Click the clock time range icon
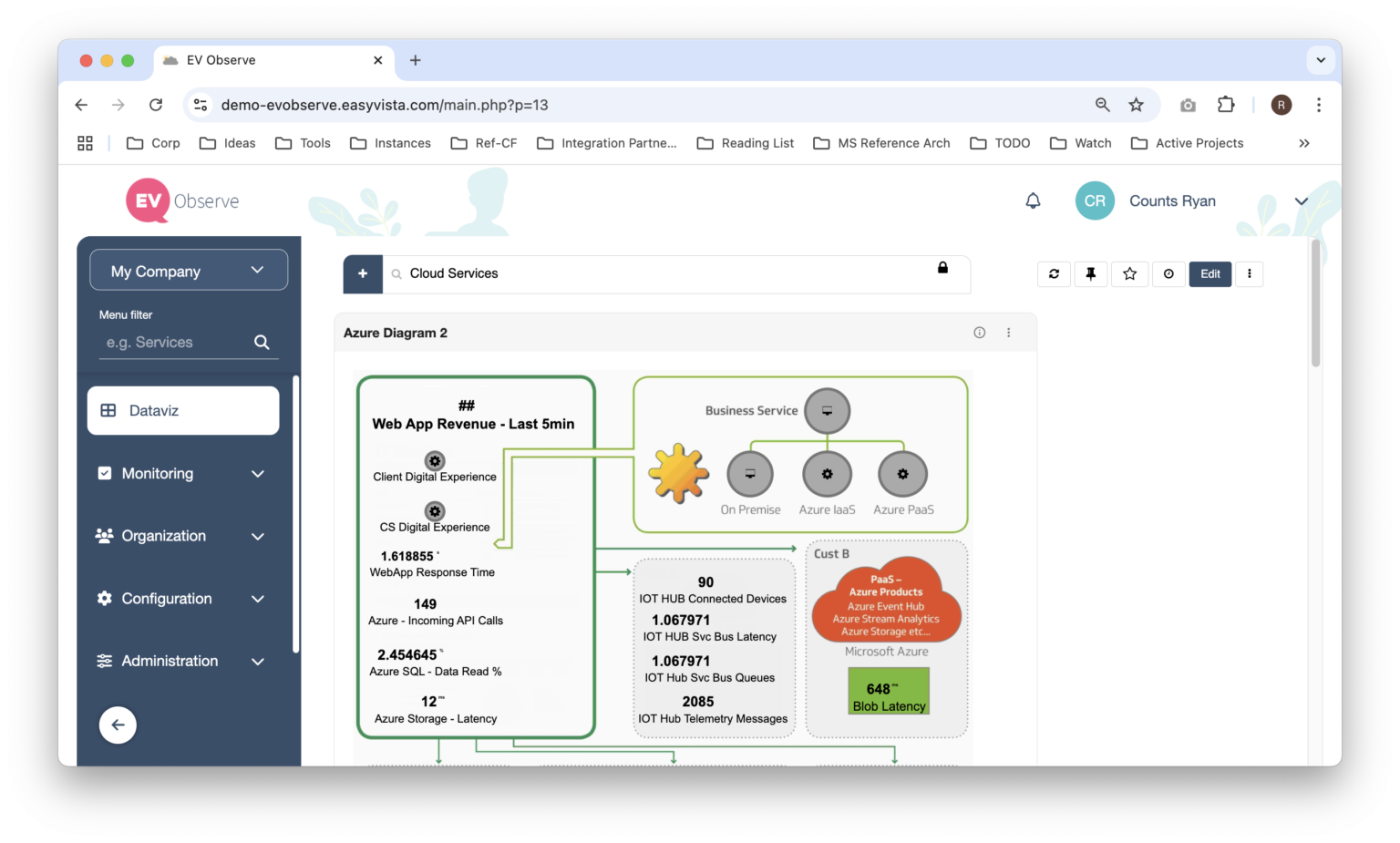 pyautogui.click(x=1168, y=273)
